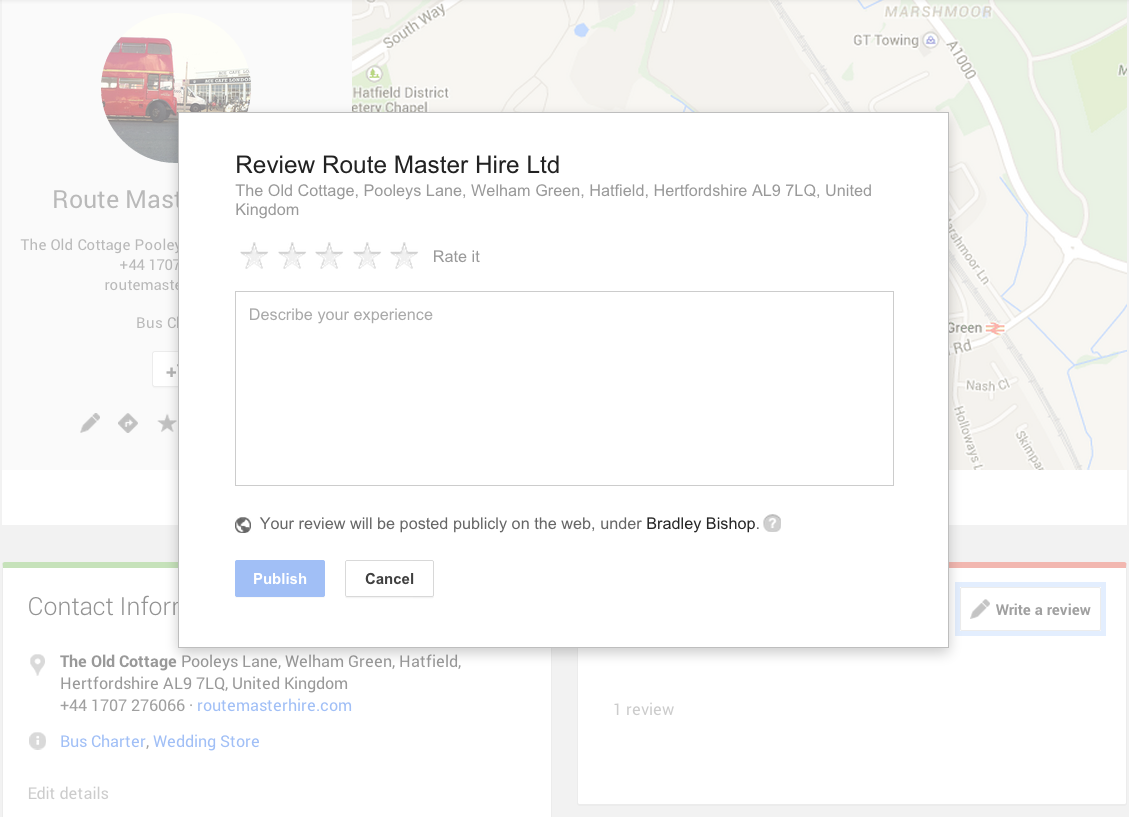
Task: Click the GT Towing map marker
Action: 930,40
